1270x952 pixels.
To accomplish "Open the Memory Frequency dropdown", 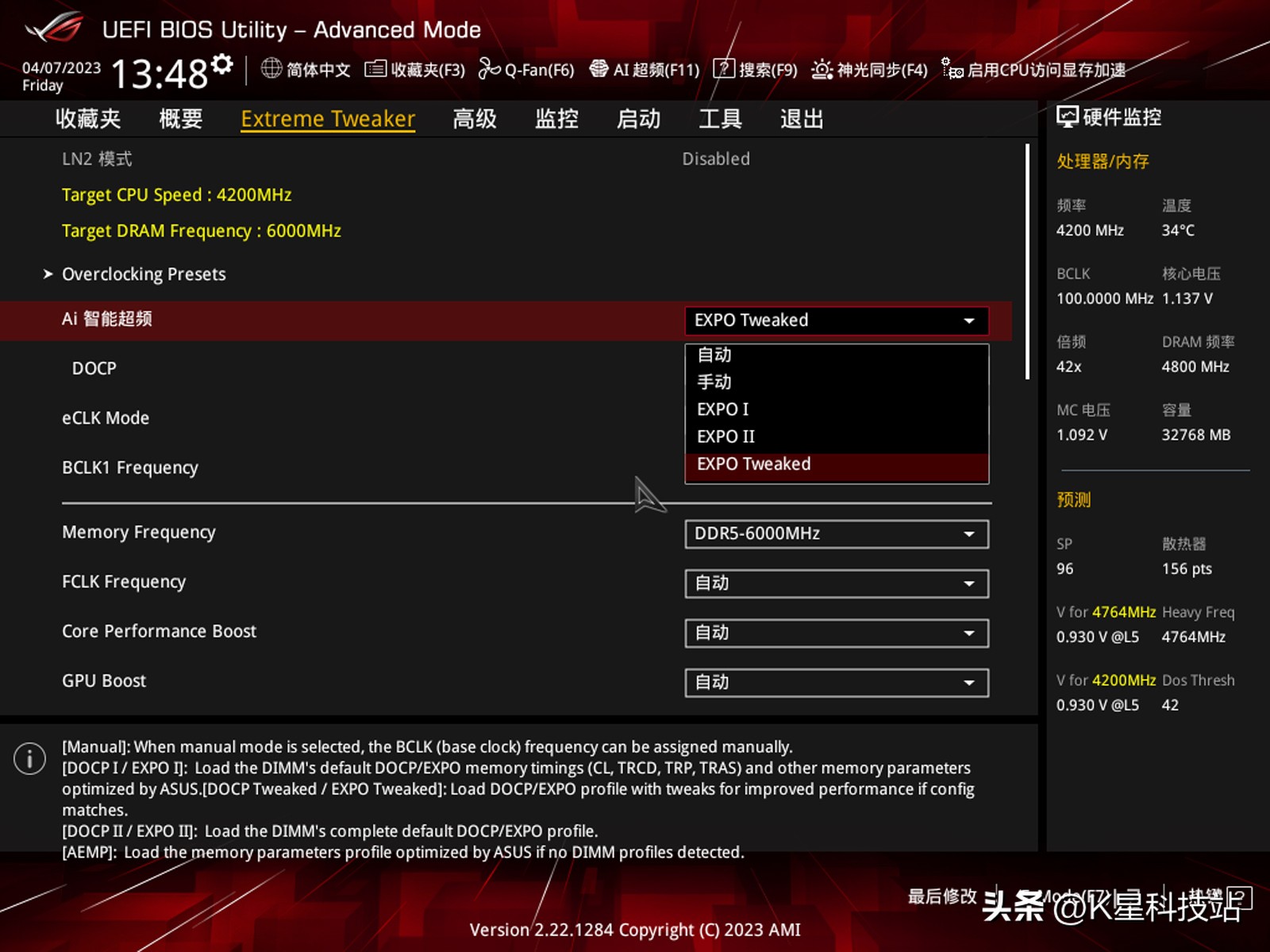I will 836,533.
